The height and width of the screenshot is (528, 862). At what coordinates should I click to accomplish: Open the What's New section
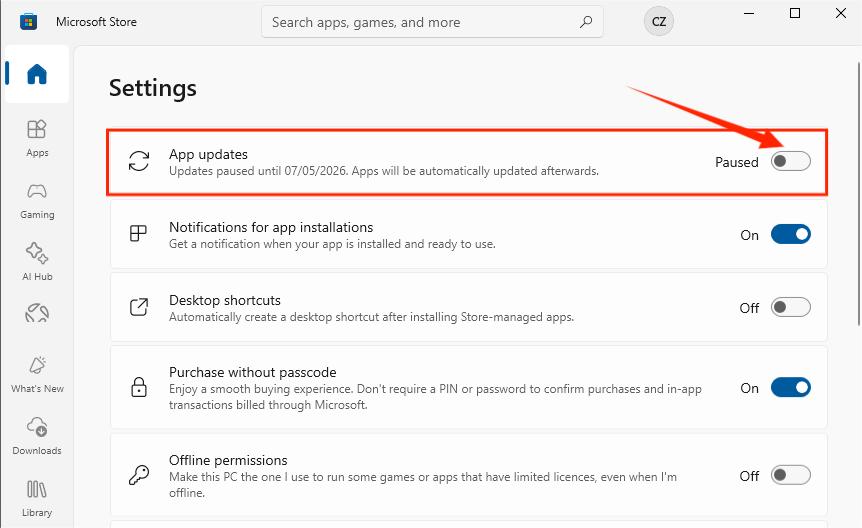coord(37,374)
